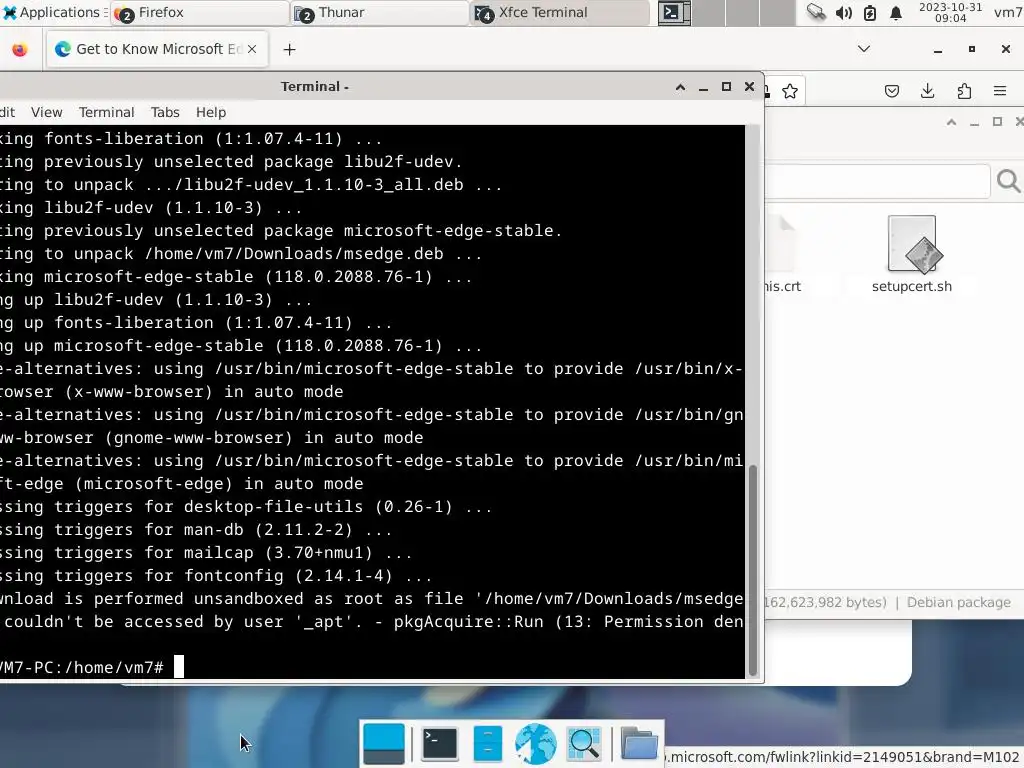Open the Terminal menu in menu bar

coord(106,112)
